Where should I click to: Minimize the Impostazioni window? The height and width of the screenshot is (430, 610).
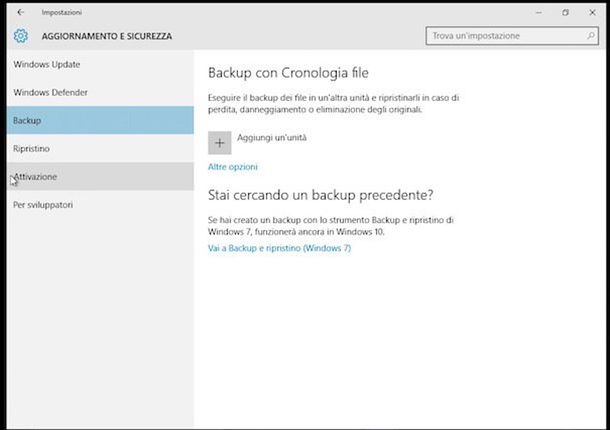pyautogui.click(x=539, y=12)
